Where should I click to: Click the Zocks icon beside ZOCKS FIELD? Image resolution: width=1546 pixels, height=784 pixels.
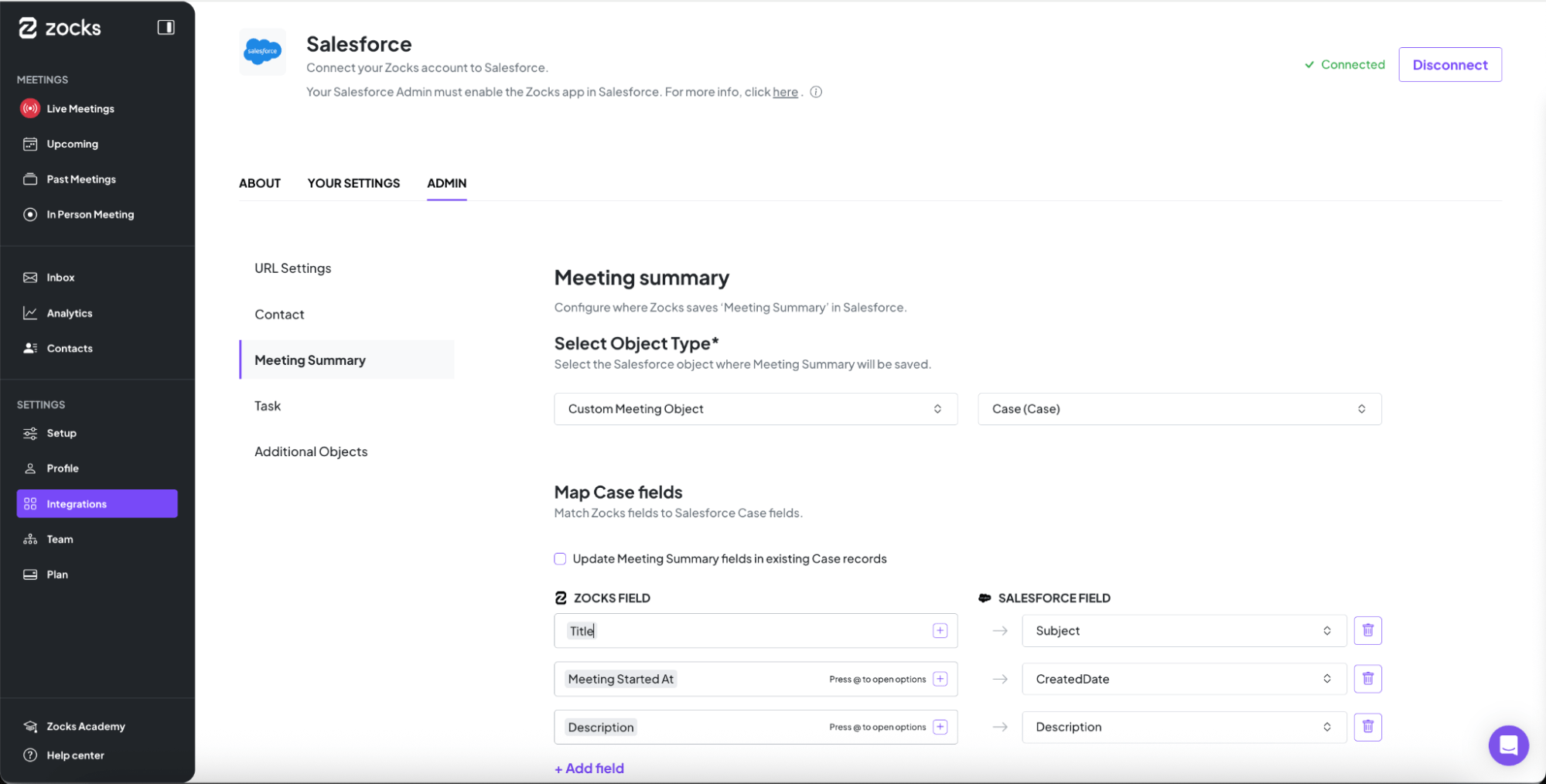point(561,598)
